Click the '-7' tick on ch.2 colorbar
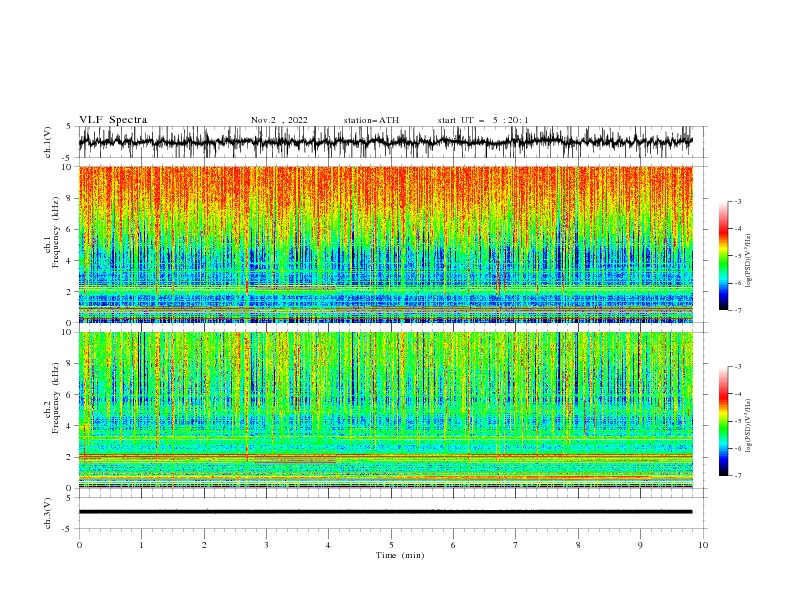The width and height of the screenshot is (792, 612). [x=737, y=476]
